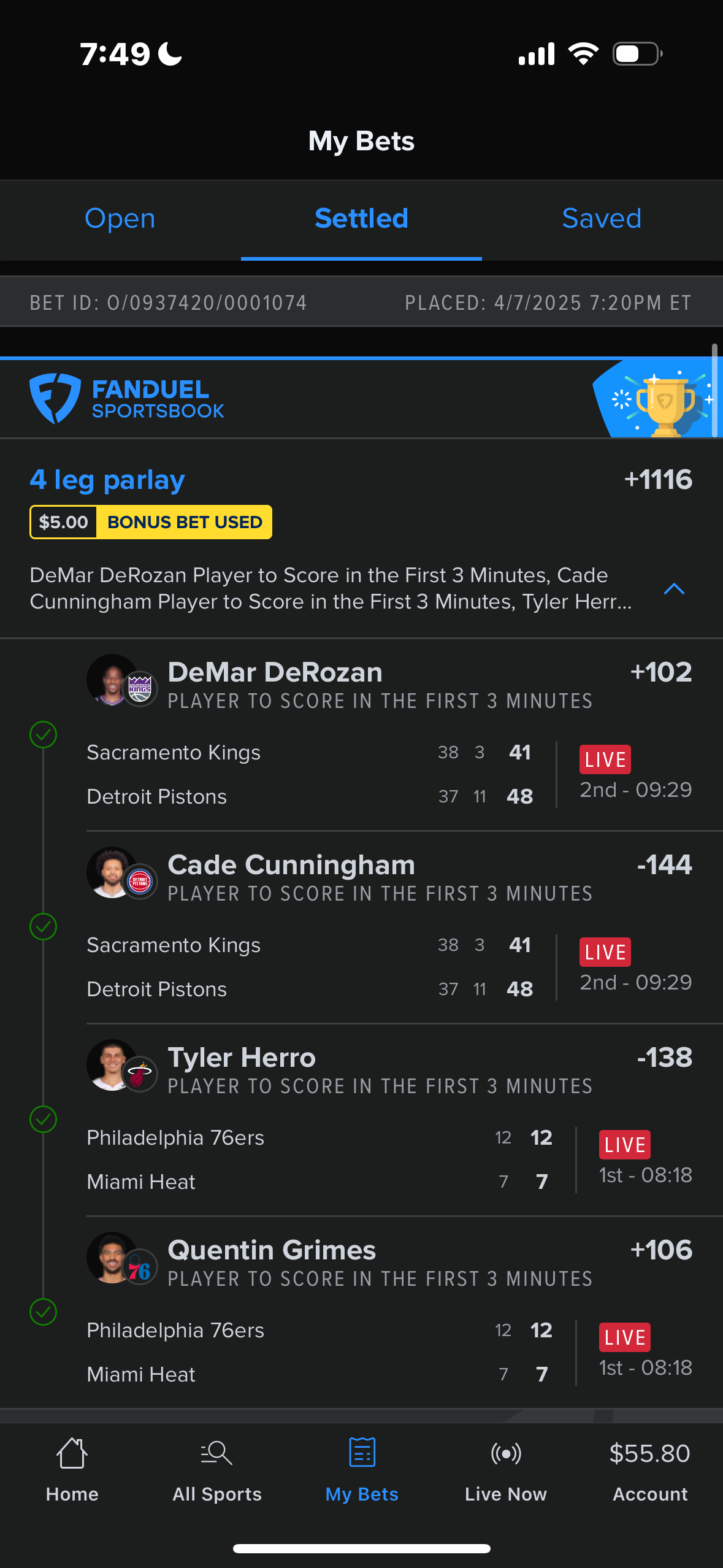Tap DeMar DeRozan's player avatar
723x1568 pixels.
[x=112, y=680]
